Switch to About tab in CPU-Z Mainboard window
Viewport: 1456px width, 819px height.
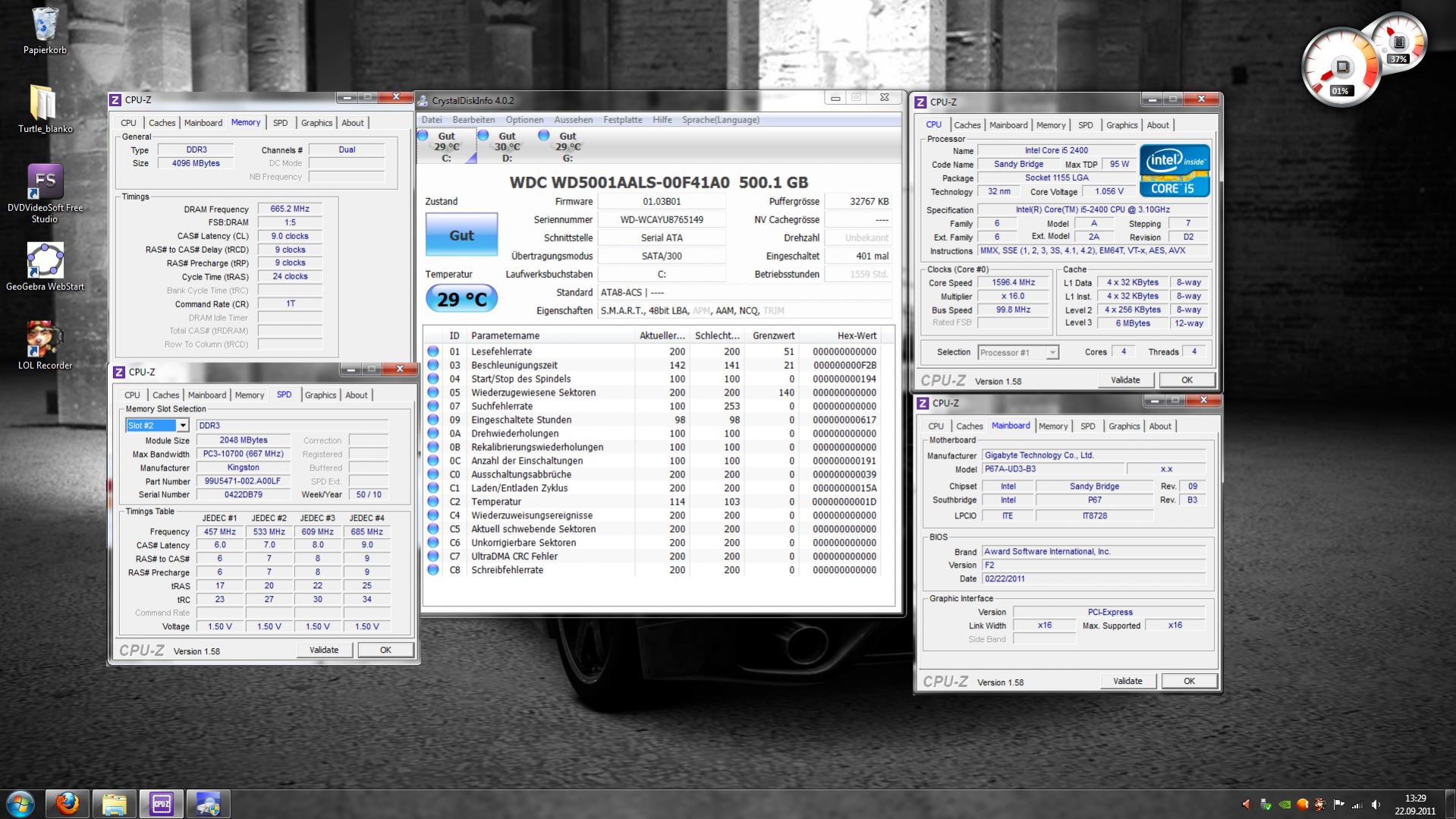click(x=1160, y=427)
